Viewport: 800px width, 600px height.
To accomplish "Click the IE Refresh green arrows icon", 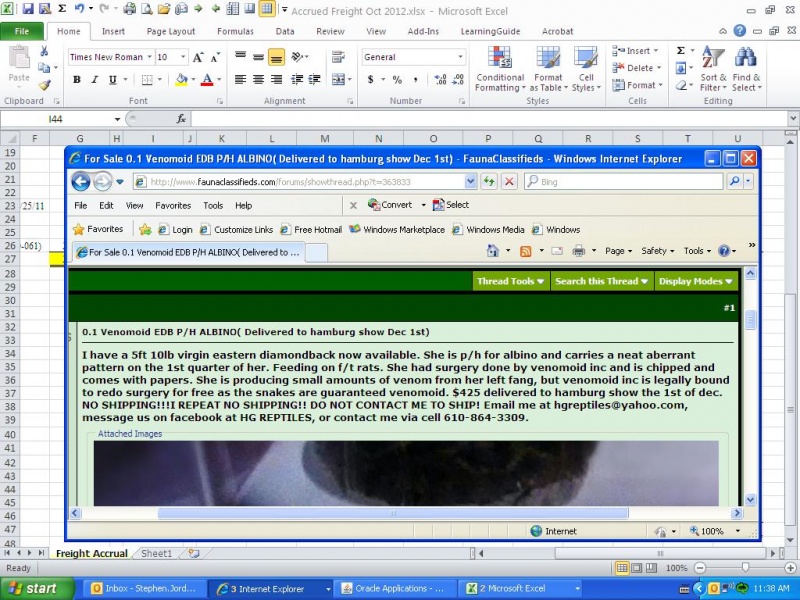I will [489, 181].
